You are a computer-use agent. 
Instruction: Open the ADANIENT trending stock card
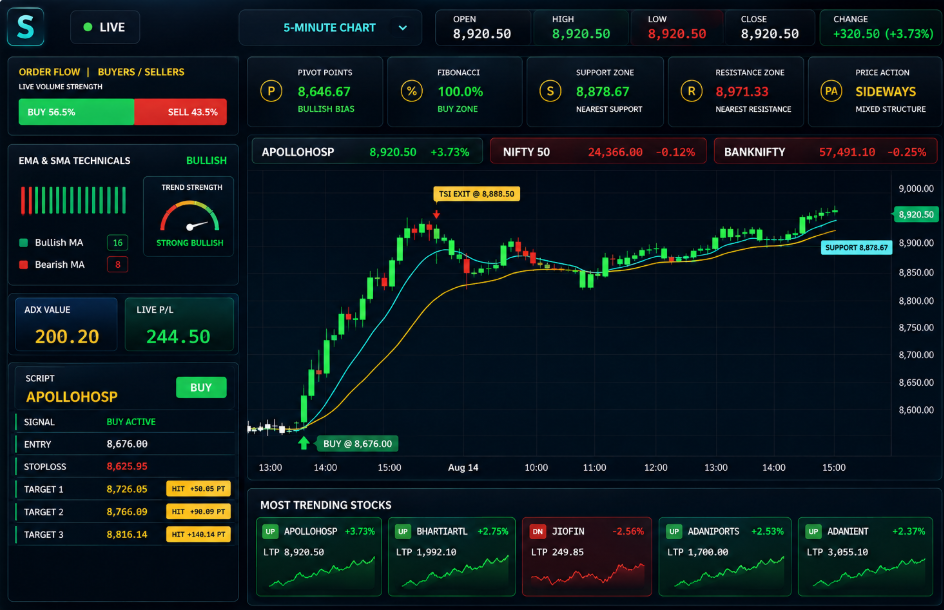[865, 556]
